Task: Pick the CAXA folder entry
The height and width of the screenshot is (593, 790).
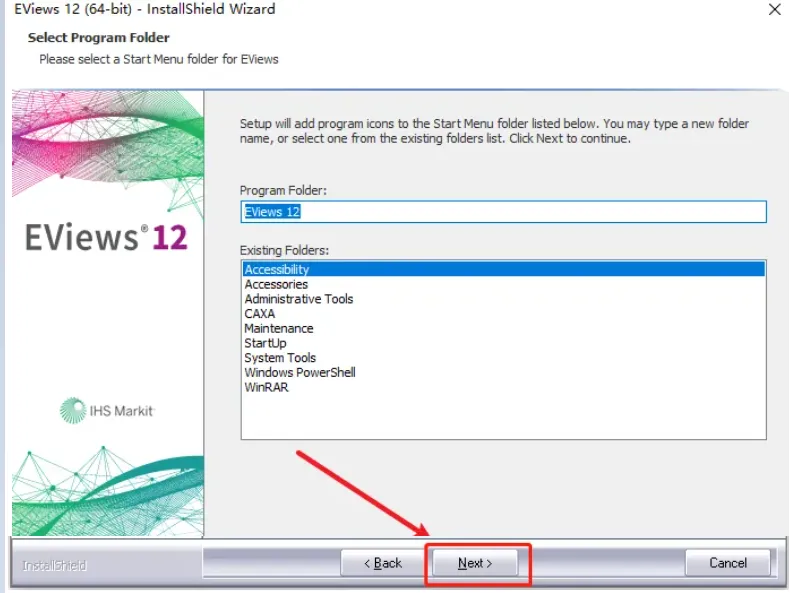Action: pyautogui.click(x=503, y=313)
